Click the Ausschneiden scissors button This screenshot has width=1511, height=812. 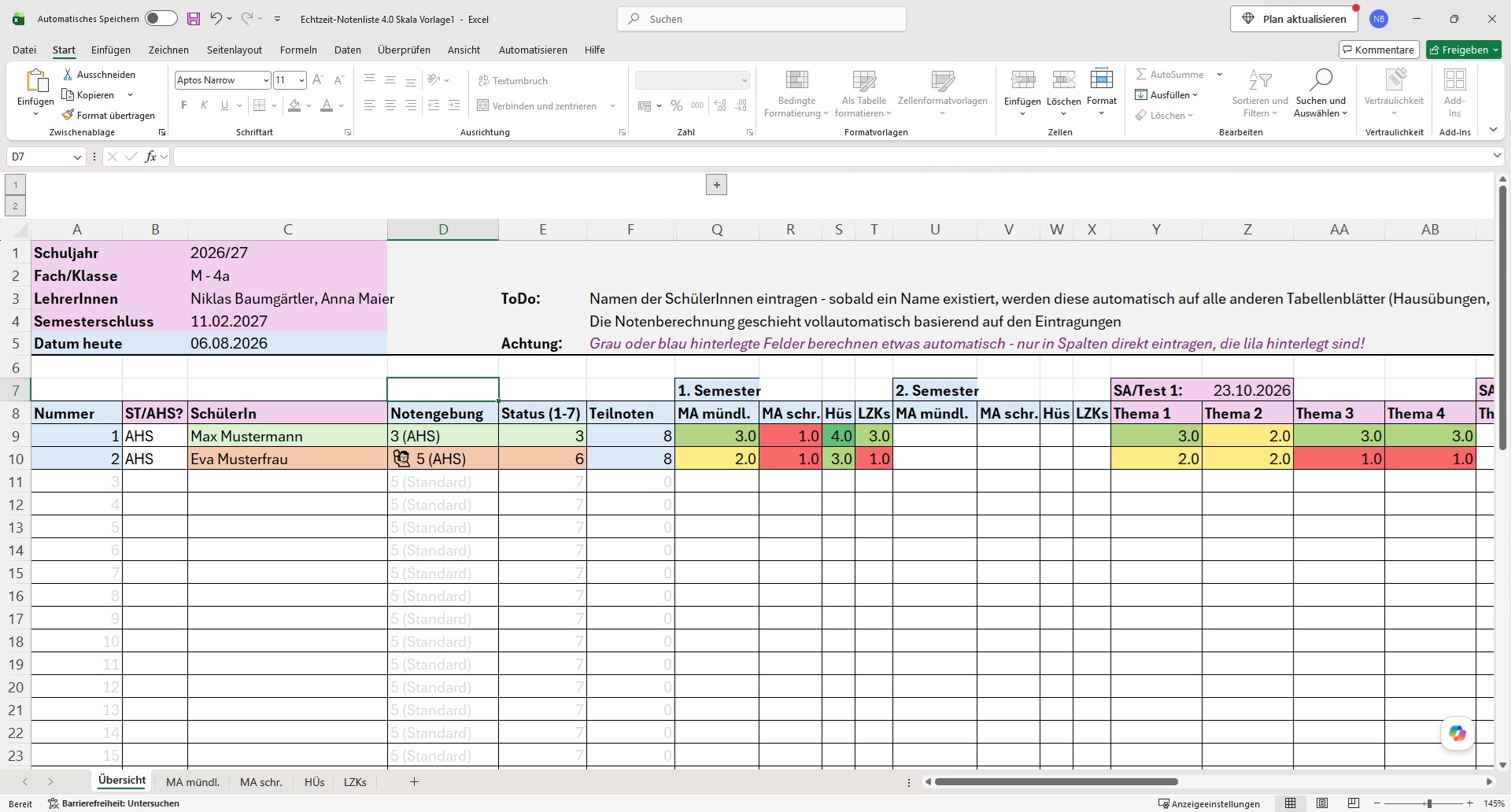pos(99,75)
